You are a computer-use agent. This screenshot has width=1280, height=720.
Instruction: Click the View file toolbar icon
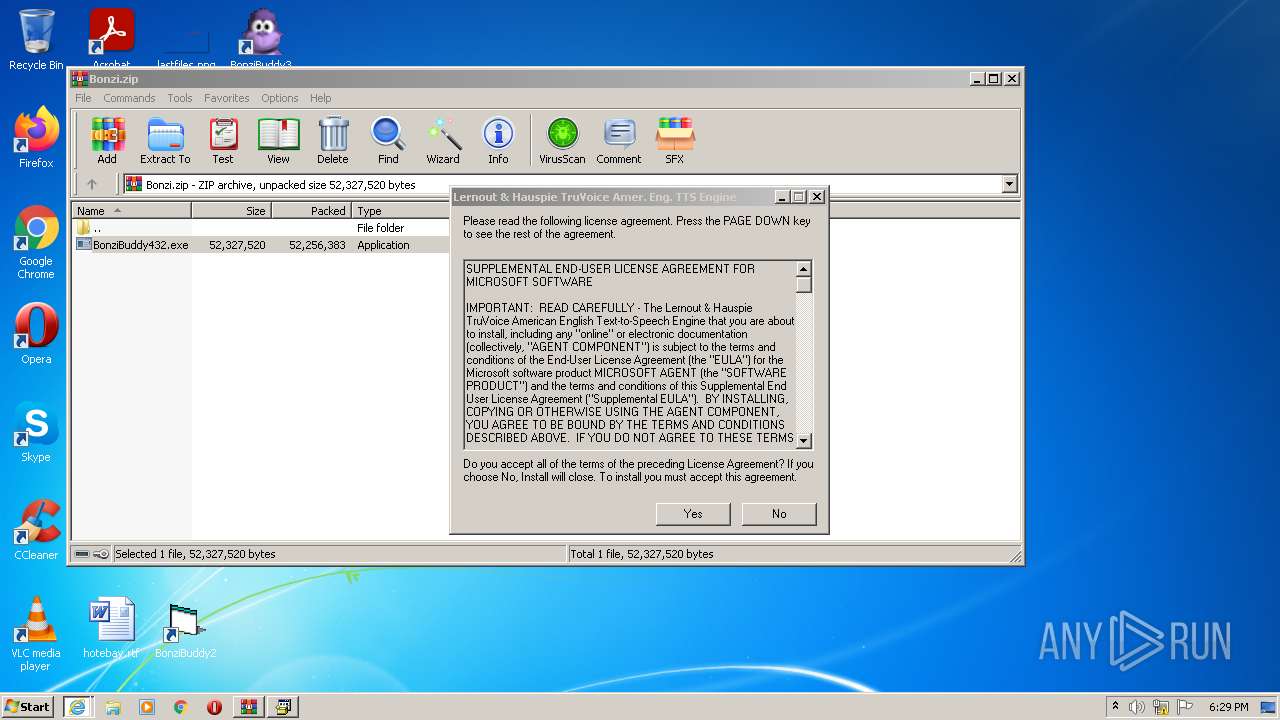(278, 140)
